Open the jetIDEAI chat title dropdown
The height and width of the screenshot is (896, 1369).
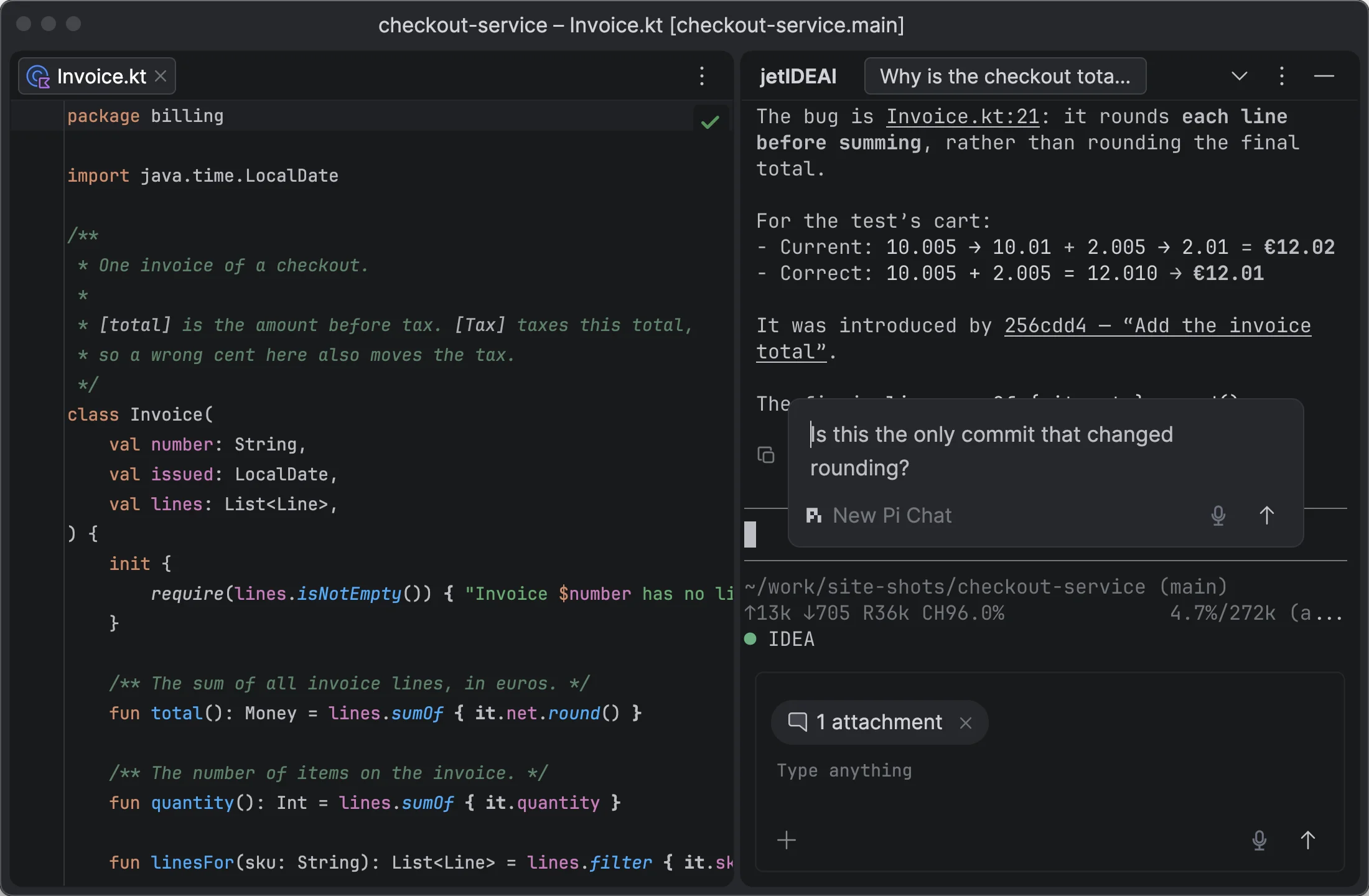point(1005,76)
